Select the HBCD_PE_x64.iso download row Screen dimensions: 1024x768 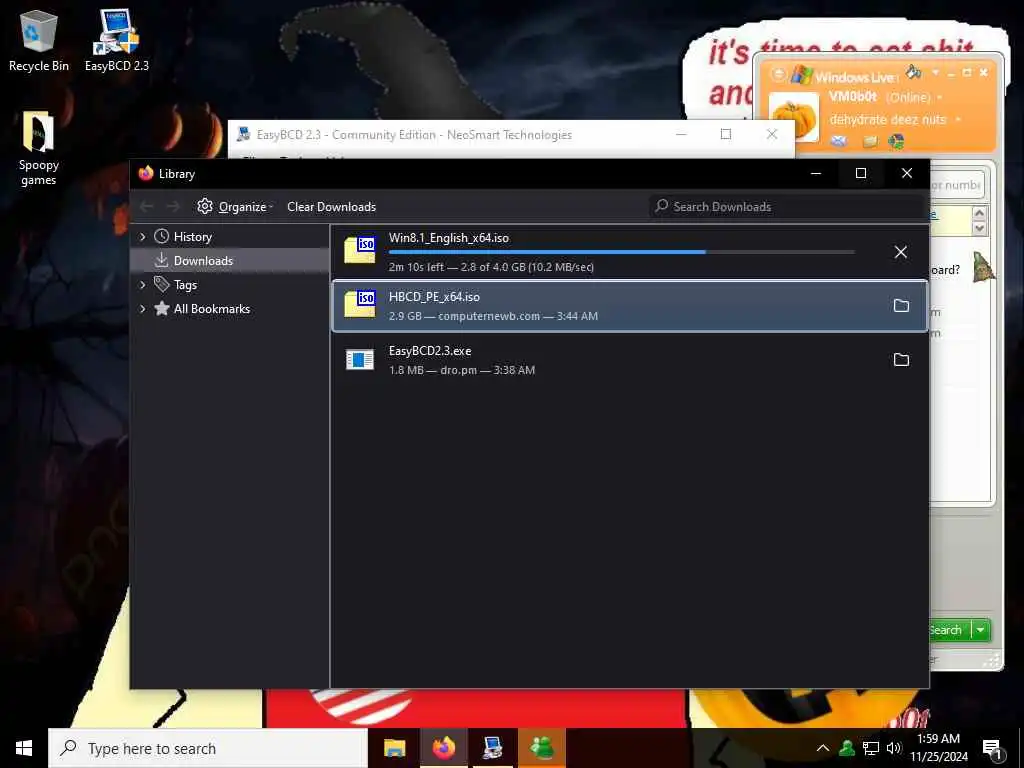[x=630, y=306]
